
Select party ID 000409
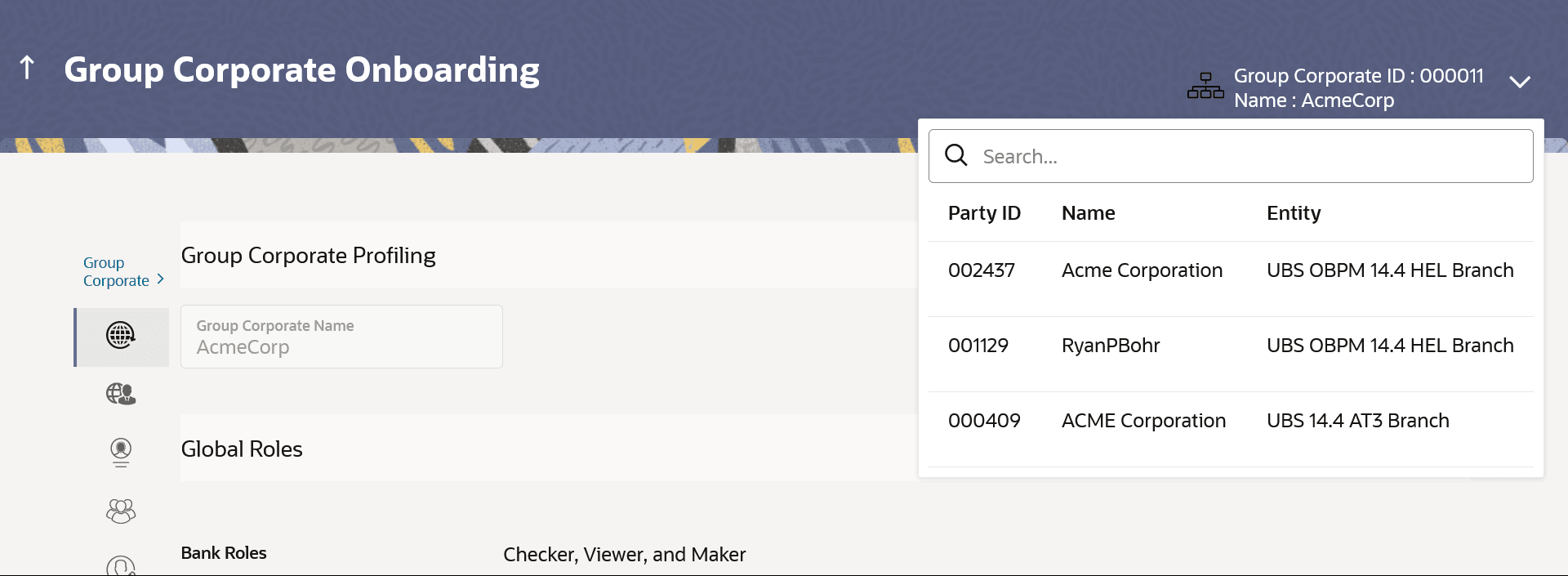click(x=984, y=421)
